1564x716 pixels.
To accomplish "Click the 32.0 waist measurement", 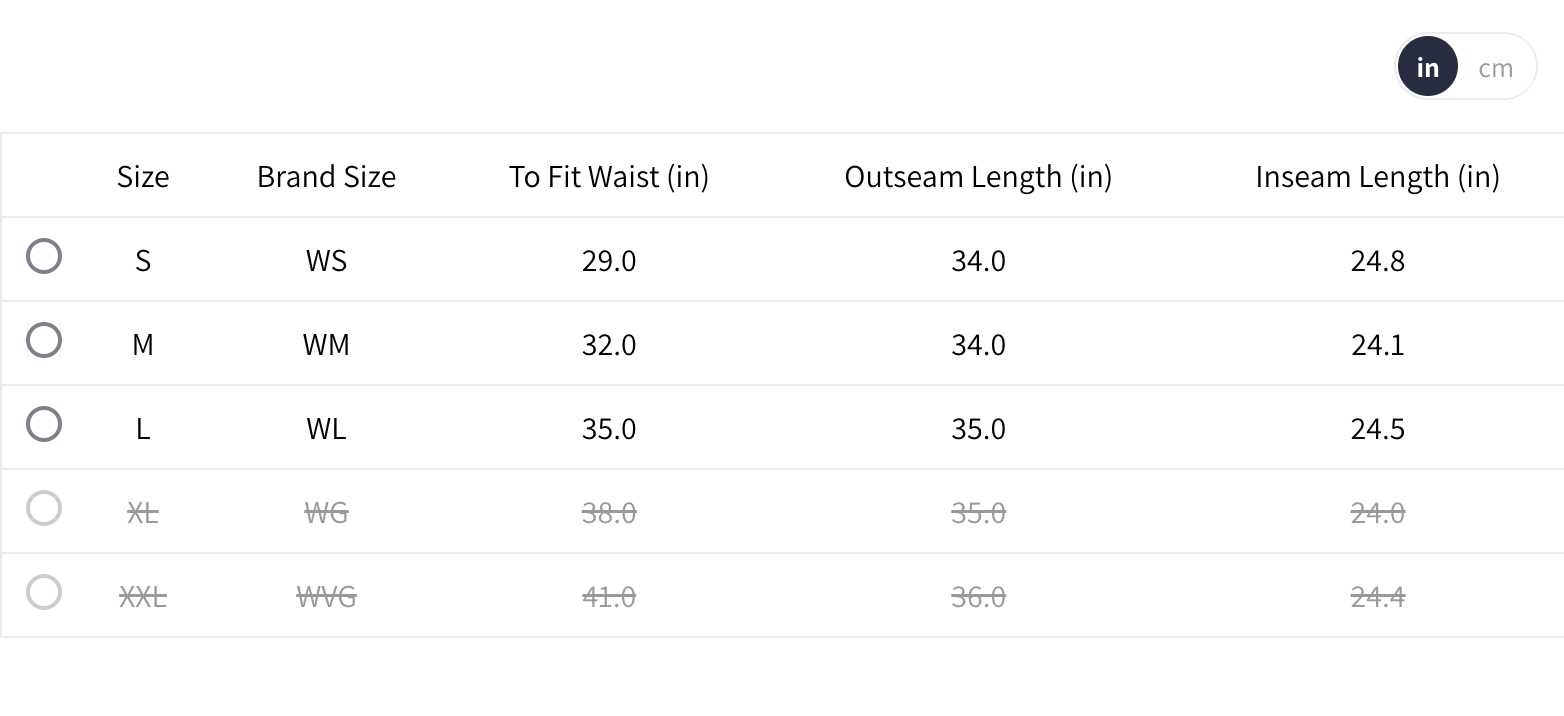I will click(608, 345).
